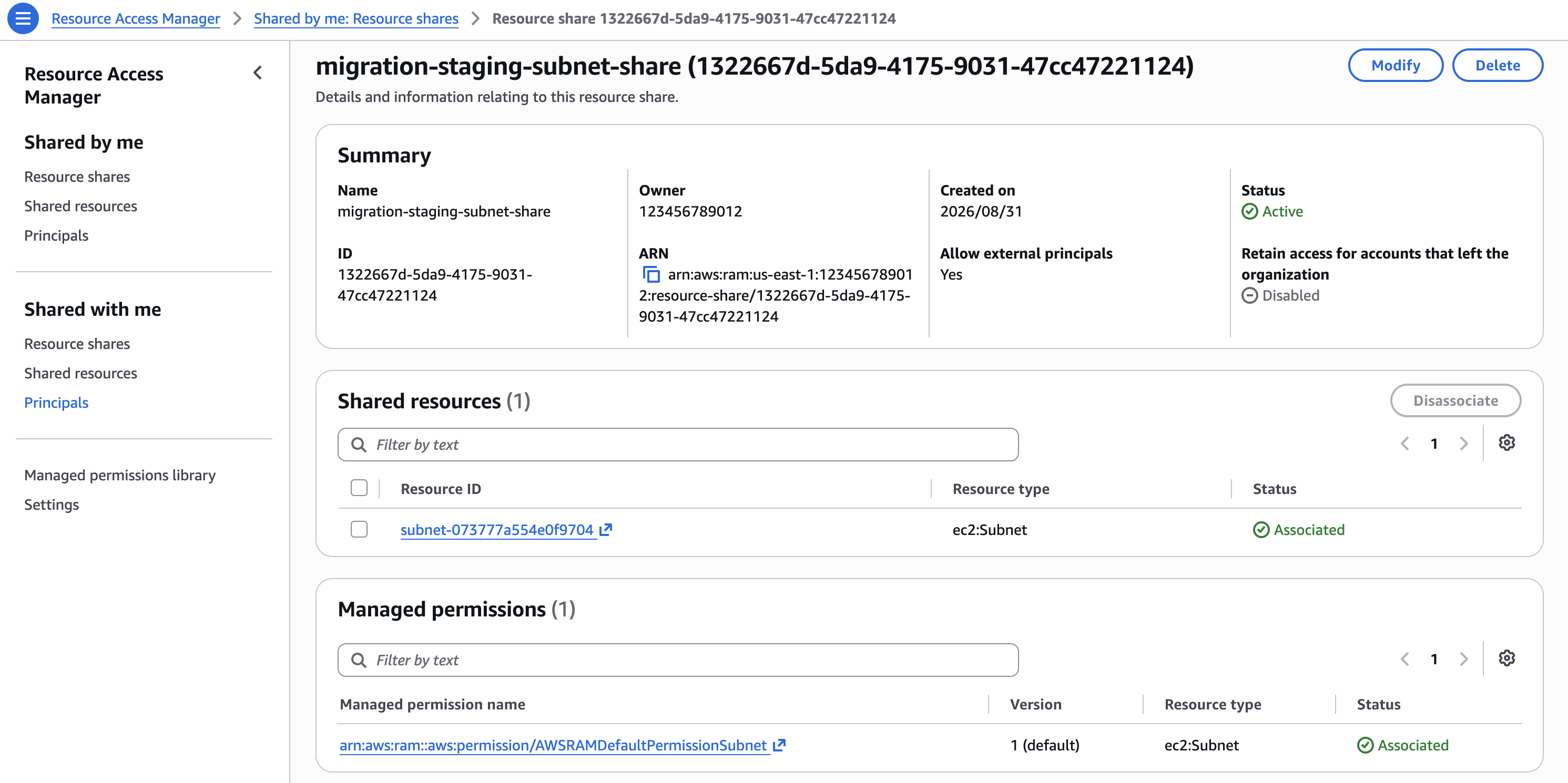
Task: Click external link icon beside AWSRAMDefaultPermissionSubnet
Action: click(779, 745)
